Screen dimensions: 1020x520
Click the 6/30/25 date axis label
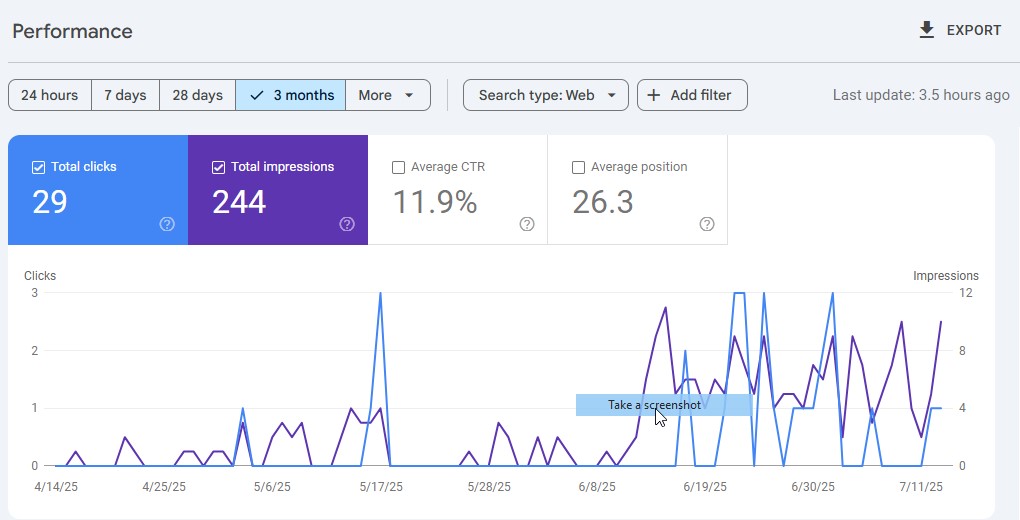813,487
